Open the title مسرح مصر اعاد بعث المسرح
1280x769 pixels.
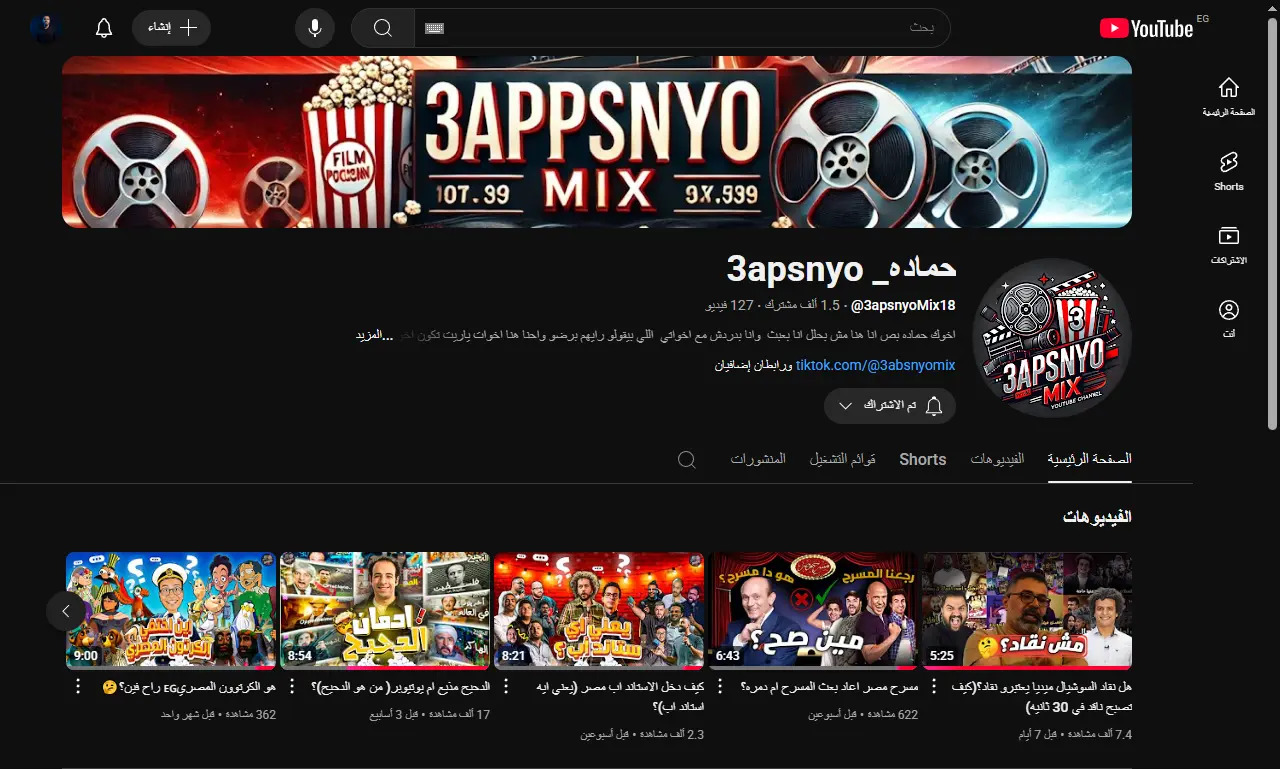(830, 688)
